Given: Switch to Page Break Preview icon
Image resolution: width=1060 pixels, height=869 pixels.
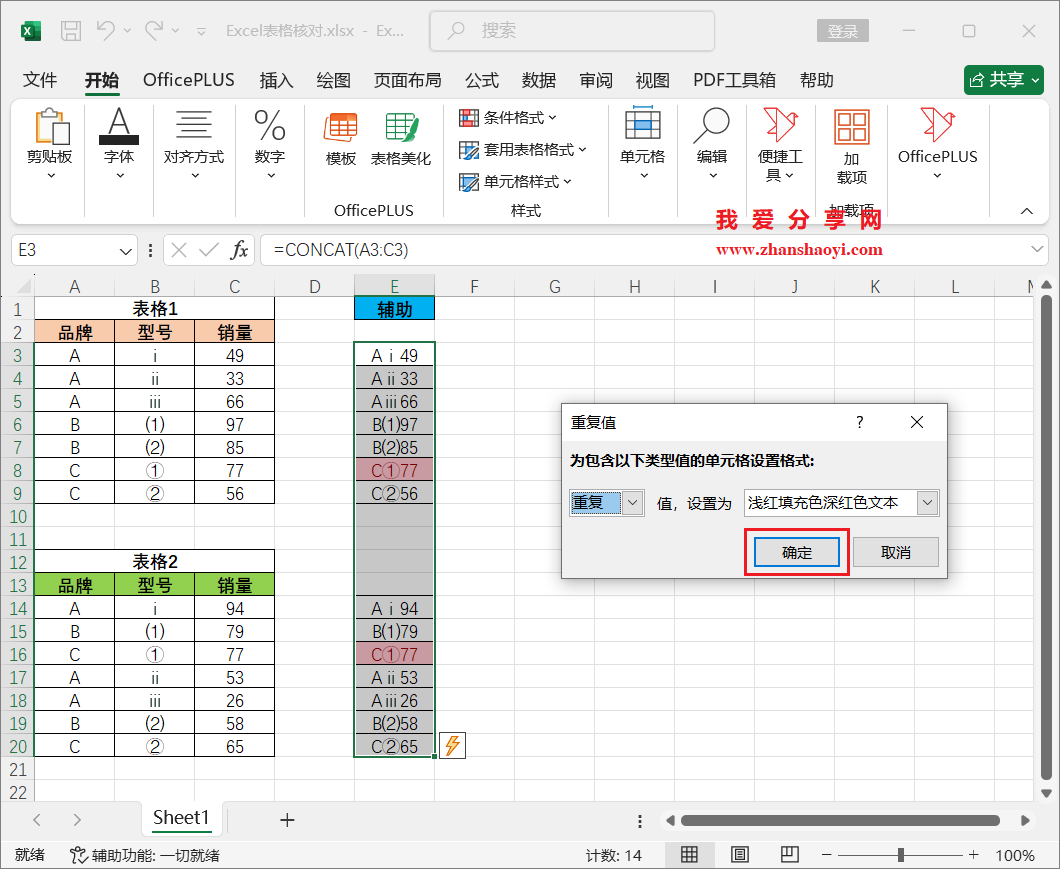Looking at the screenshot, I should tap(789, 855).
